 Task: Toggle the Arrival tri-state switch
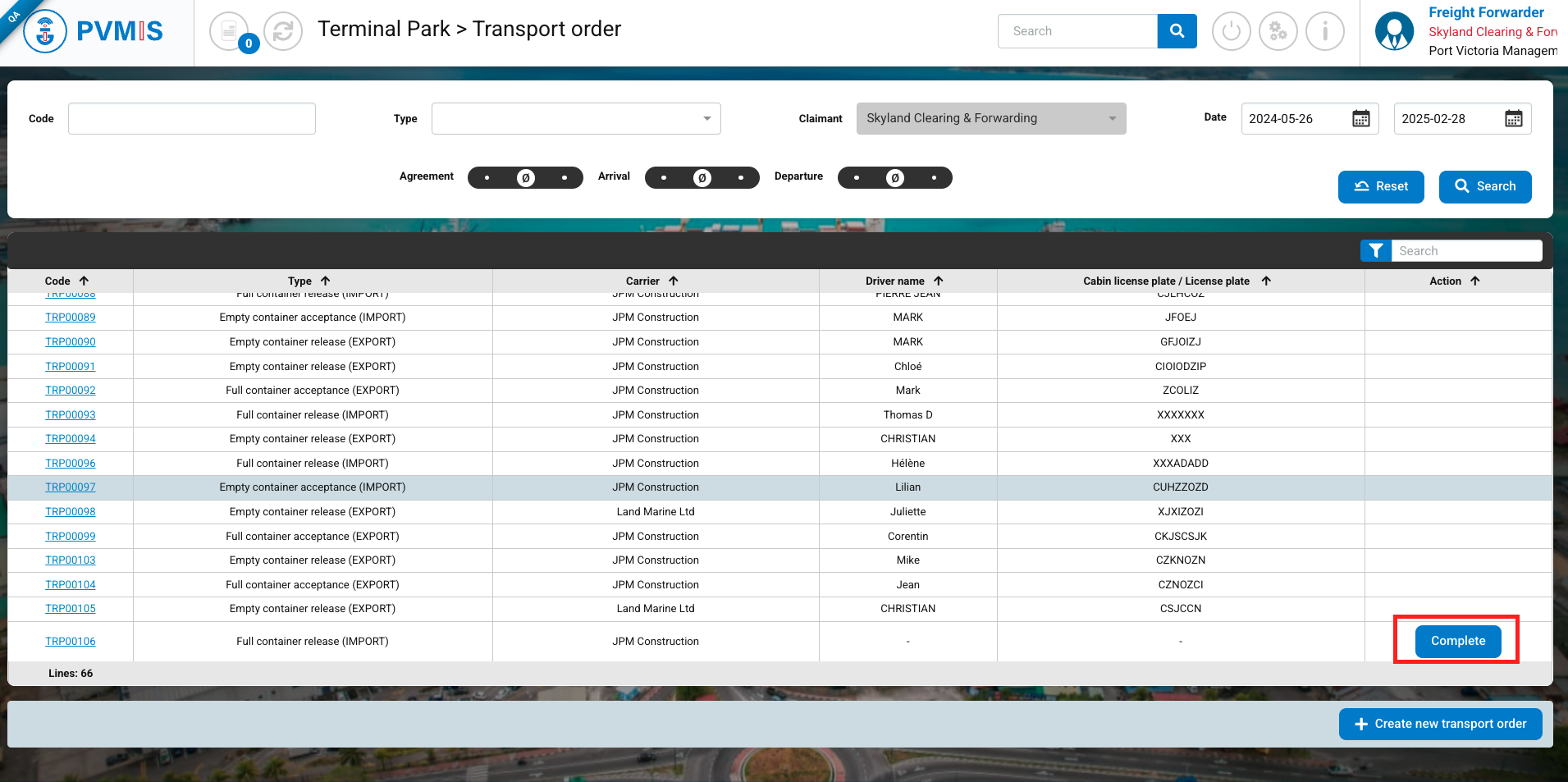[x=702, y=178]
